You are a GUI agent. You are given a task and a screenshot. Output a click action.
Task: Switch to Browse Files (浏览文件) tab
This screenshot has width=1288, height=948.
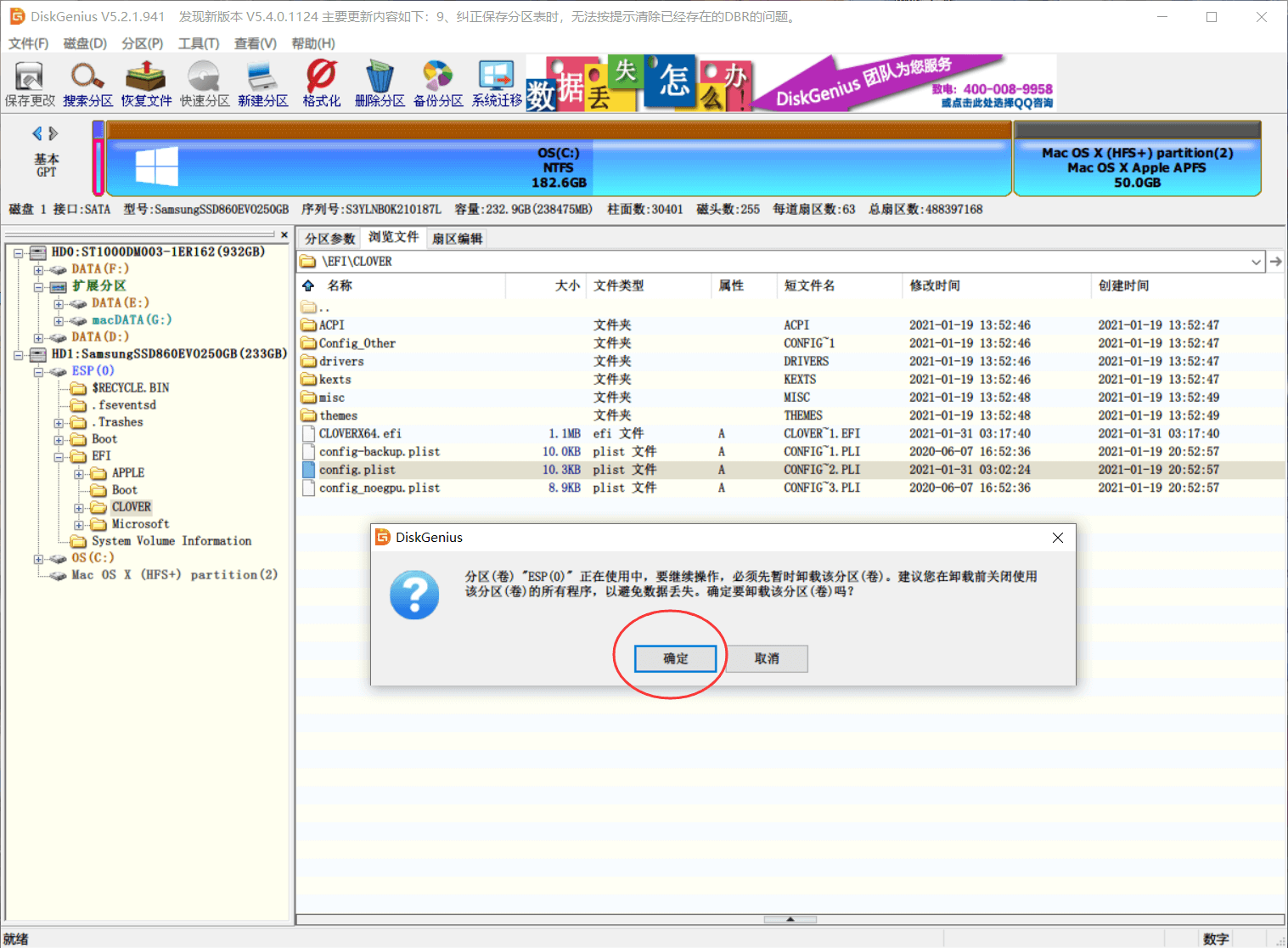pos(393,237)
